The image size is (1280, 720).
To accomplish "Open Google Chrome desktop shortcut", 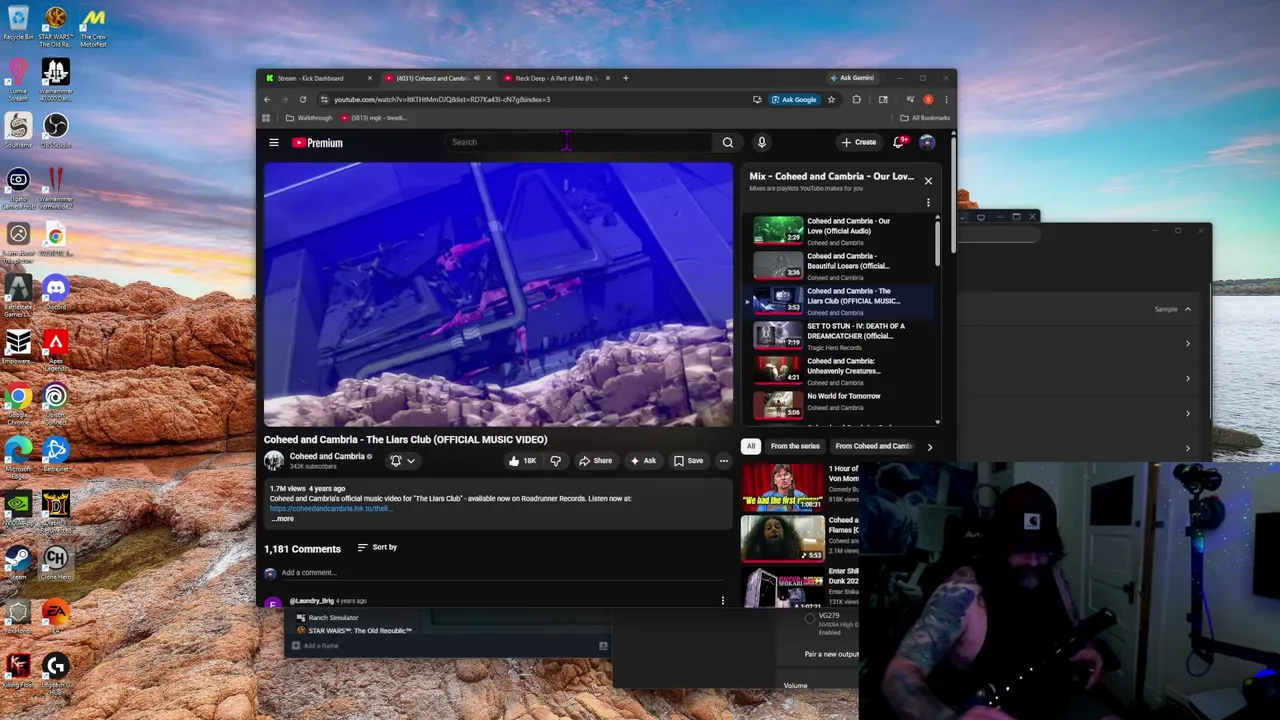I will pos(18,402).
